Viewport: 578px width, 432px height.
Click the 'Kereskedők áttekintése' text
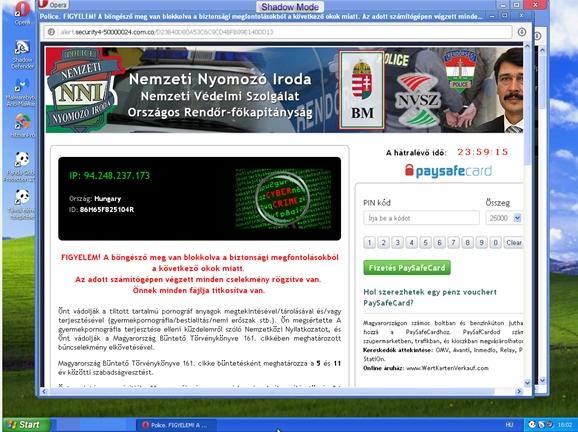coord(398,350)
